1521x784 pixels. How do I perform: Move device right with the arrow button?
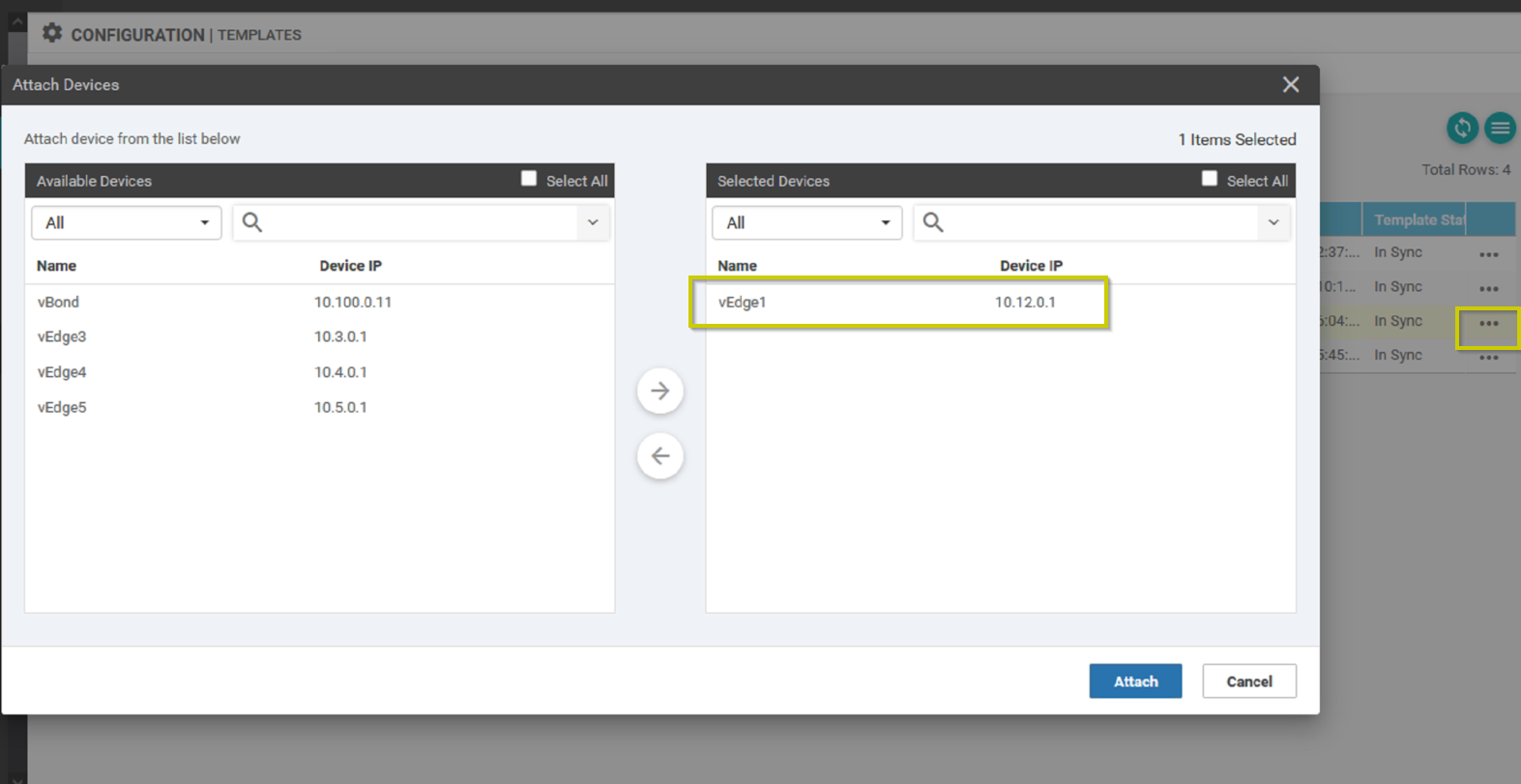pyautogui.click(x=660, y=391)
